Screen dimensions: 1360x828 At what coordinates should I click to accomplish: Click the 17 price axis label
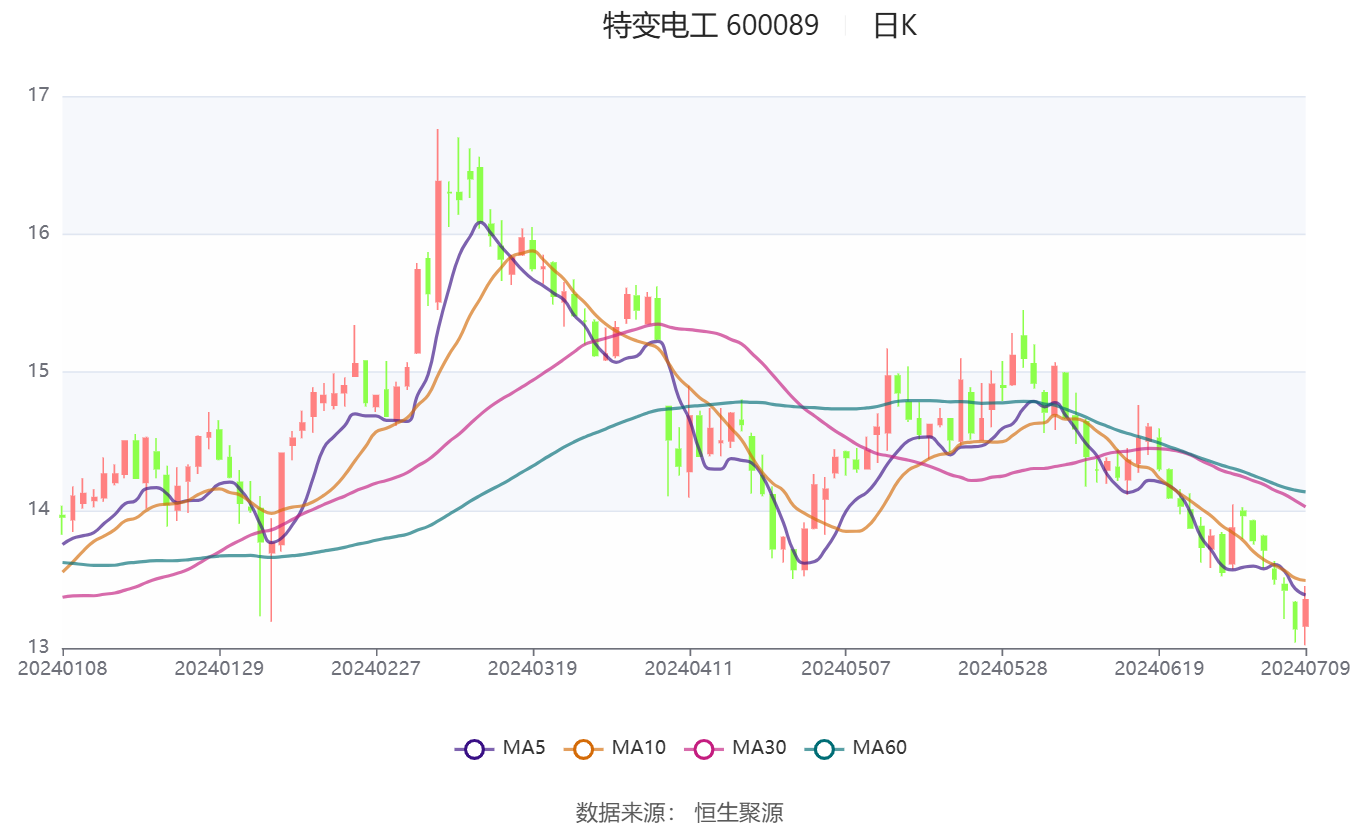(x=39, y=96)
